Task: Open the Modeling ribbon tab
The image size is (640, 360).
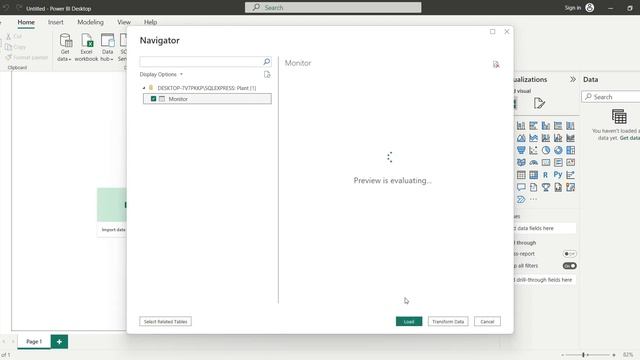Action: pos(90,22)
